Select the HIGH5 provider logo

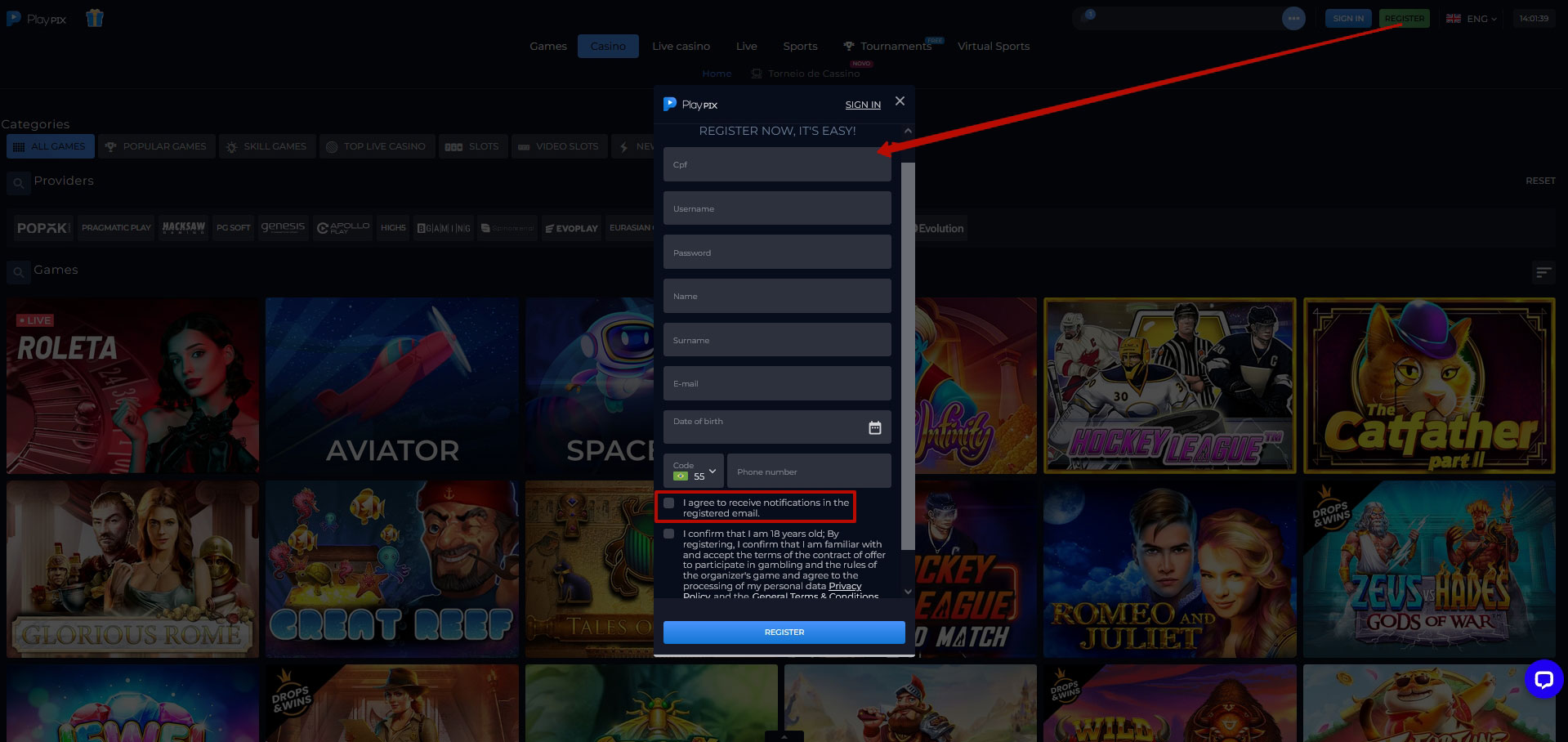(393, 228)
